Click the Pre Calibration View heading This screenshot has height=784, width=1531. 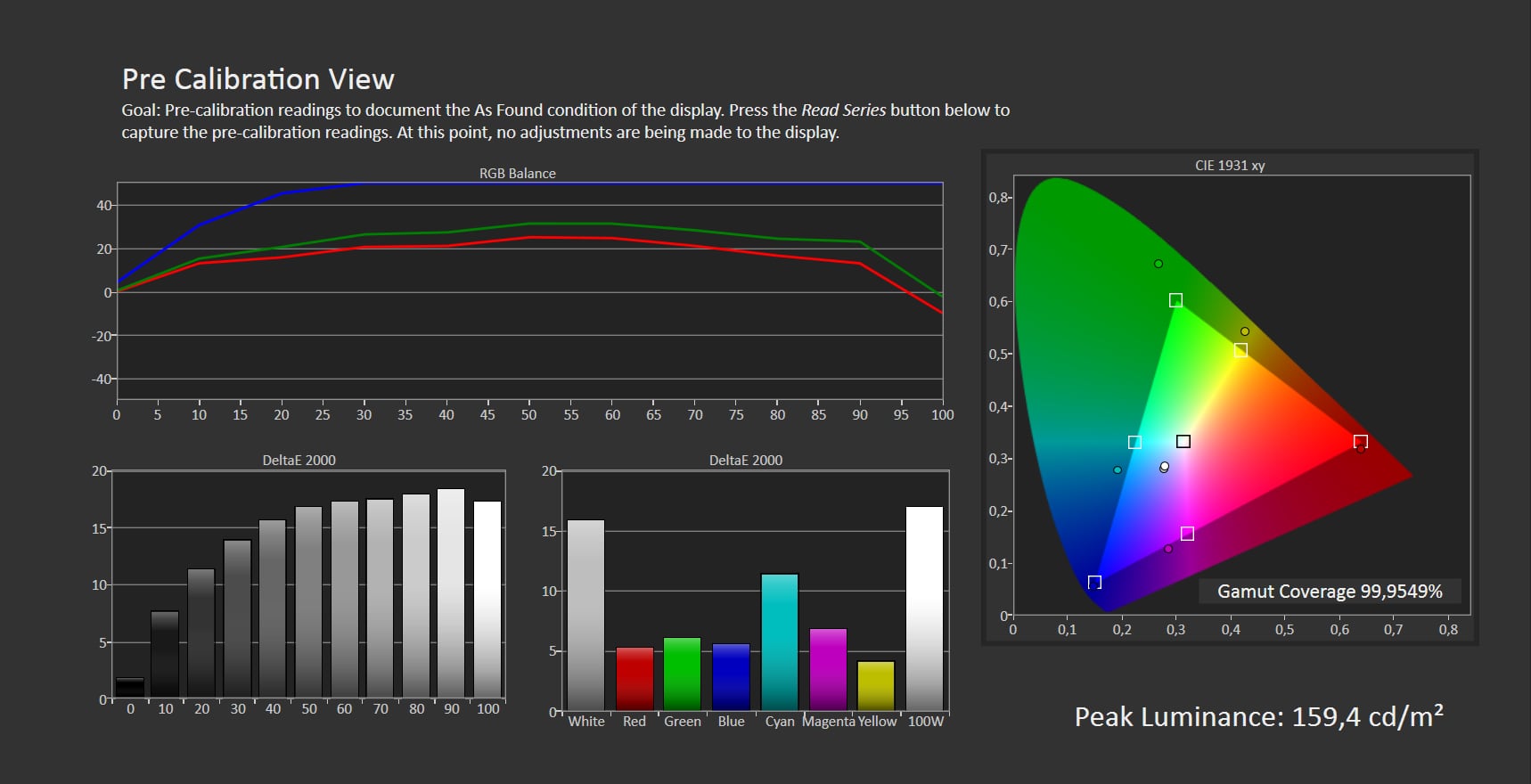pyautogui.click(x=258, y=79)
